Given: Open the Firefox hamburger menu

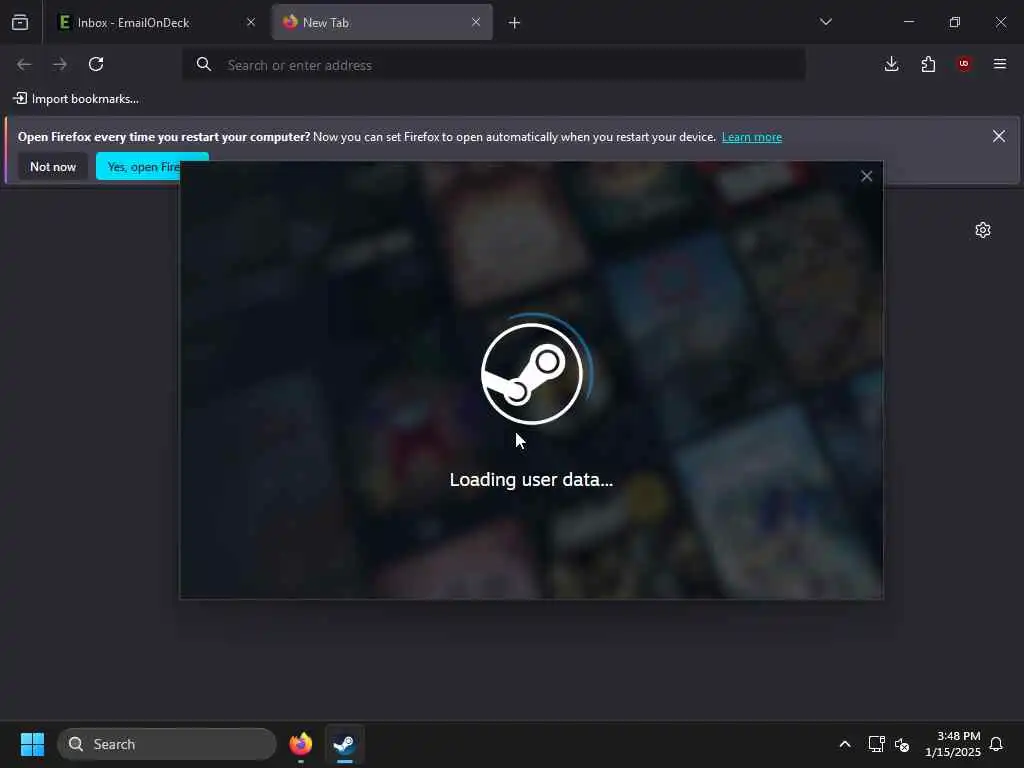Looking at the screenshot, I should 1000,64.
